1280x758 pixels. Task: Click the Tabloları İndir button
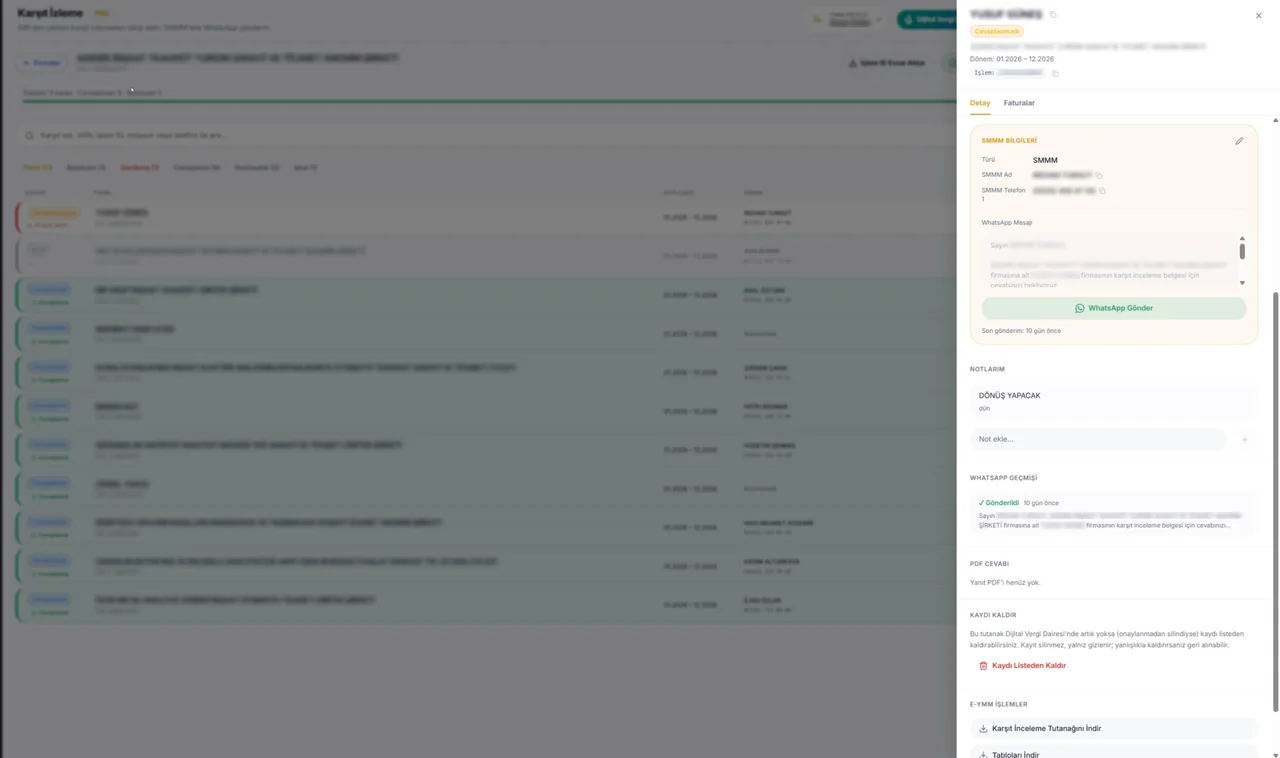point(1114,753)
